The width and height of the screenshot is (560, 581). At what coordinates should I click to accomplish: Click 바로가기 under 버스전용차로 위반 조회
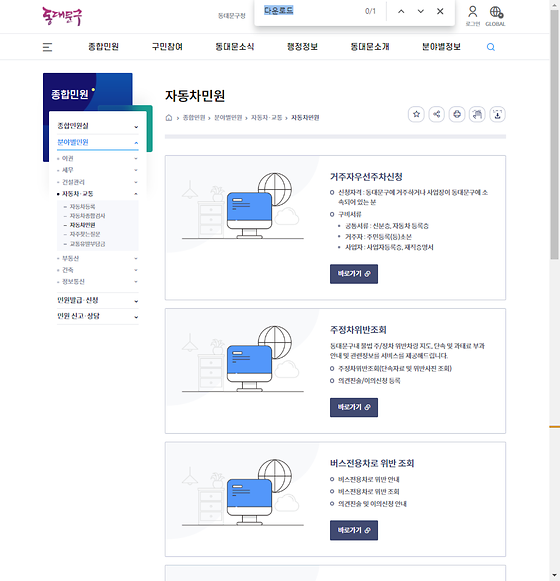[354, 530]
